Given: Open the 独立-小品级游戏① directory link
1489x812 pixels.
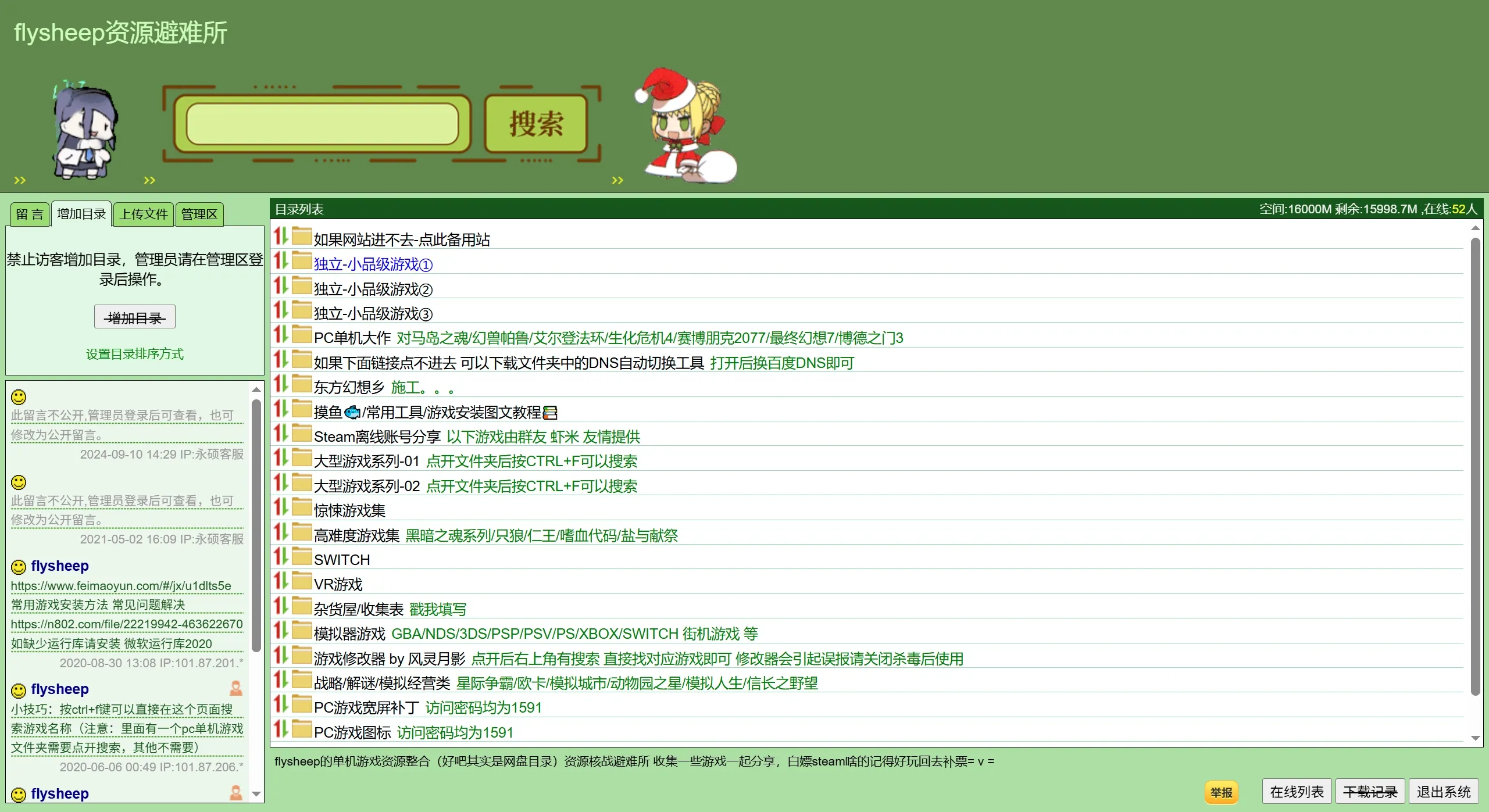Looking at the screenshot, I should (372, 264).
